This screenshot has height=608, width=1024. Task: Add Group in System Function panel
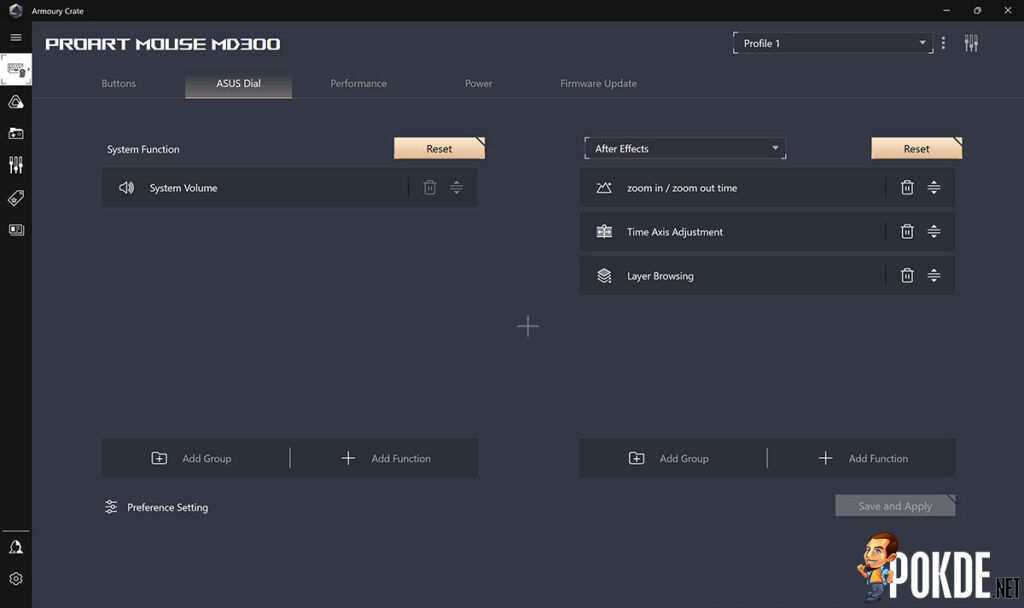191,458
